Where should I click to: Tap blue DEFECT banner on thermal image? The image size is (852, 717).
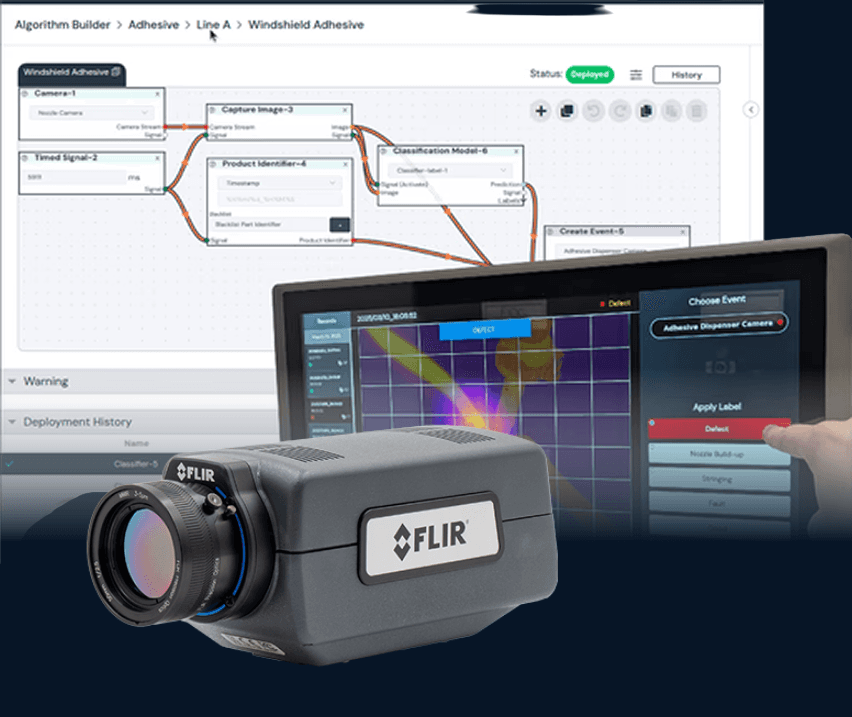pyautogui.click(x=484, y=329)
